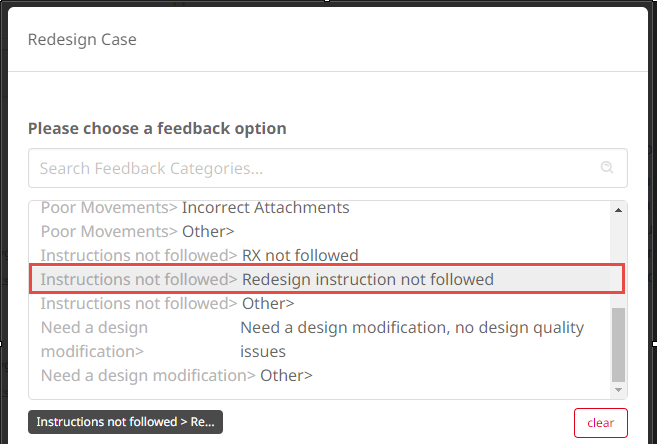Click the scrollbar up arrow in the feedback list
657x444 pixels.
point(618,210)
